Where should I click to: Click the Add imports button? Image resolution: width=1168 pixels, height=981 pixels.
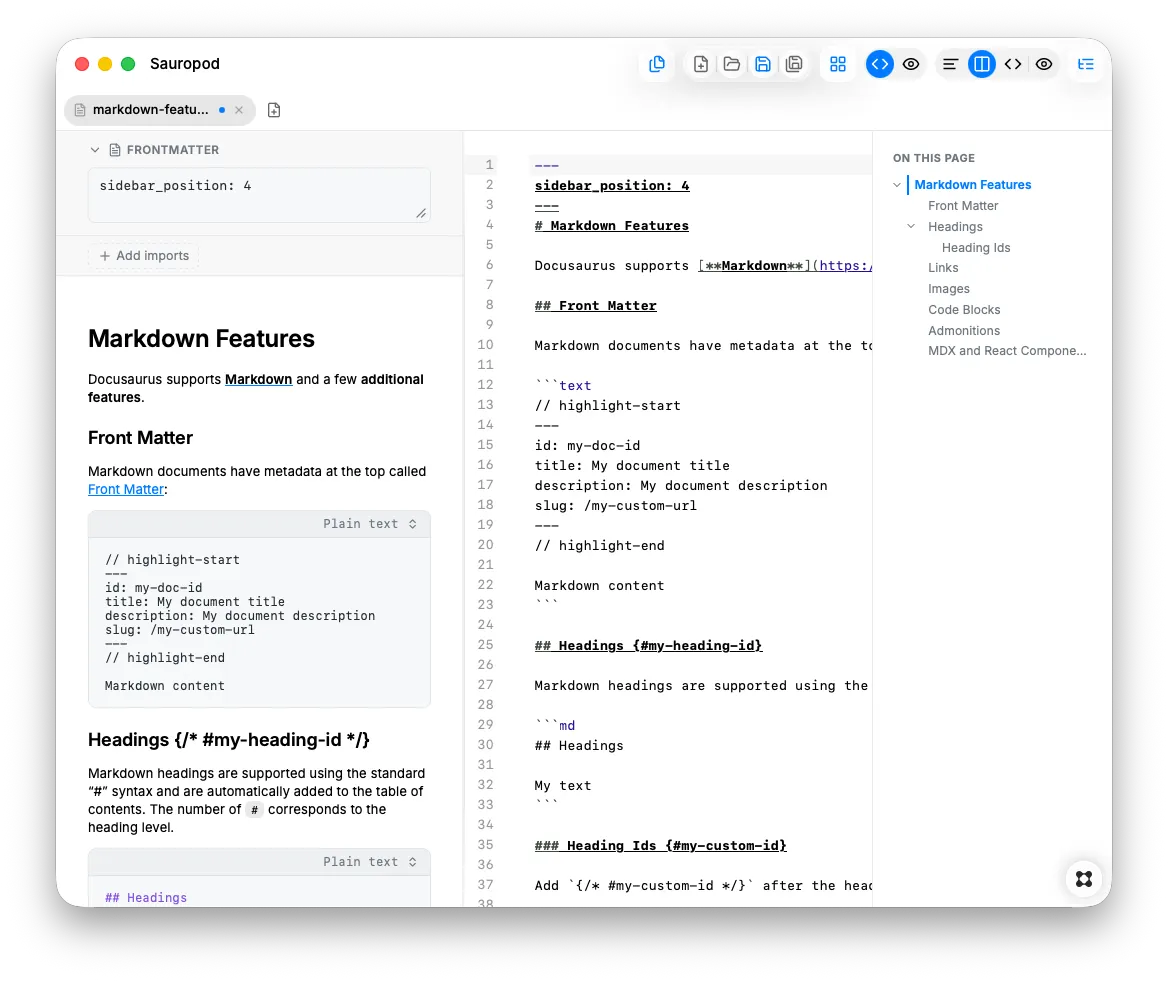pos(144,255)
